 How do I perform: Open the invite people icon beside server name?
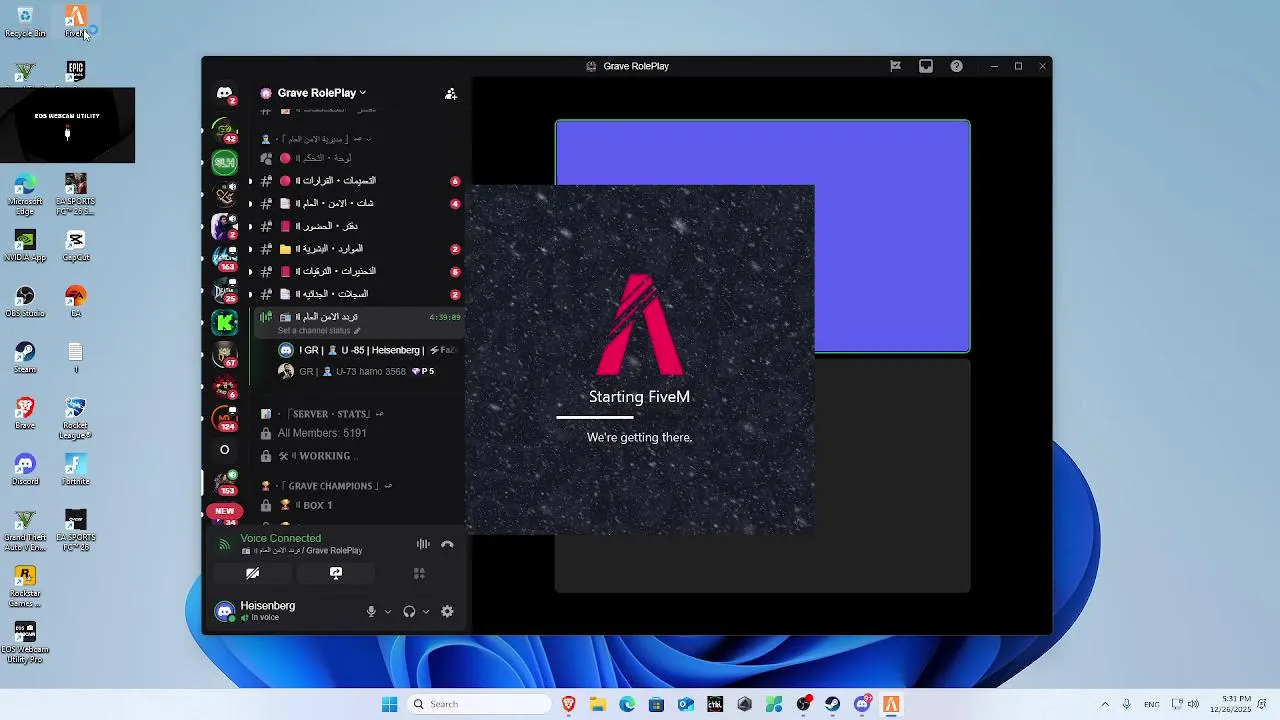click(x=451, y=93)
